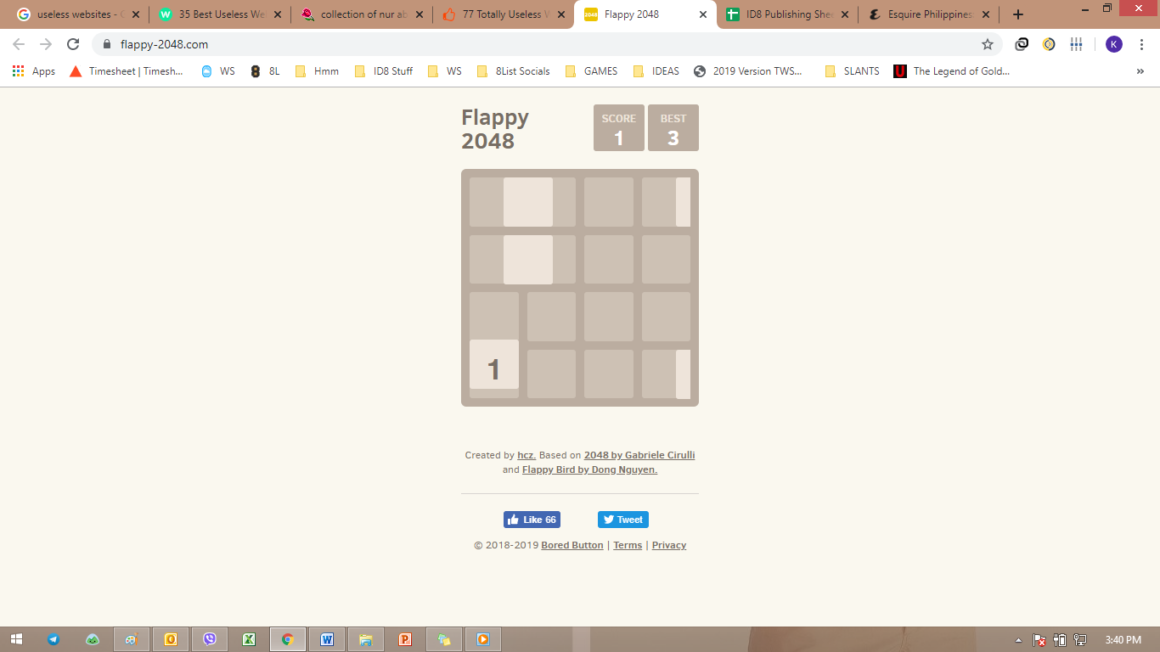Screen dimensions: 1160x652
Task: Show hidden system tray icons
Action: tap(1019, 640)
